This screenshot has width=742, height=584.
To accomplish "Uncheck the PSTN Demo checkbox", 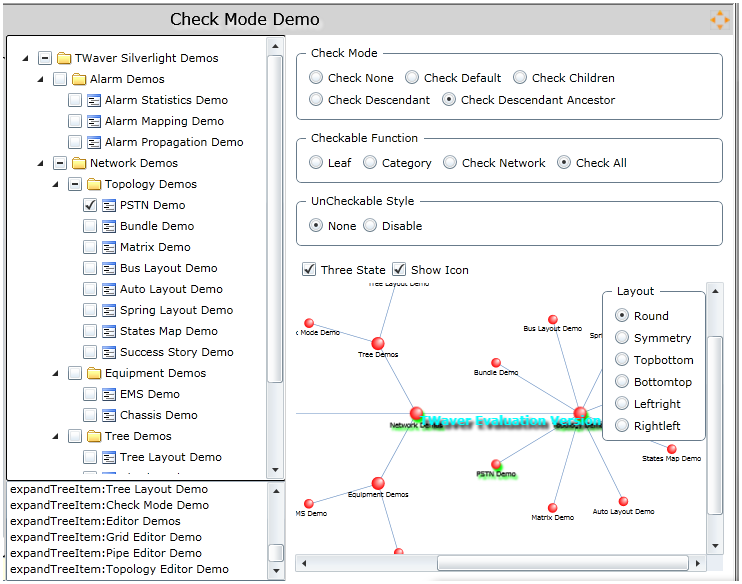I will (90, 205).
